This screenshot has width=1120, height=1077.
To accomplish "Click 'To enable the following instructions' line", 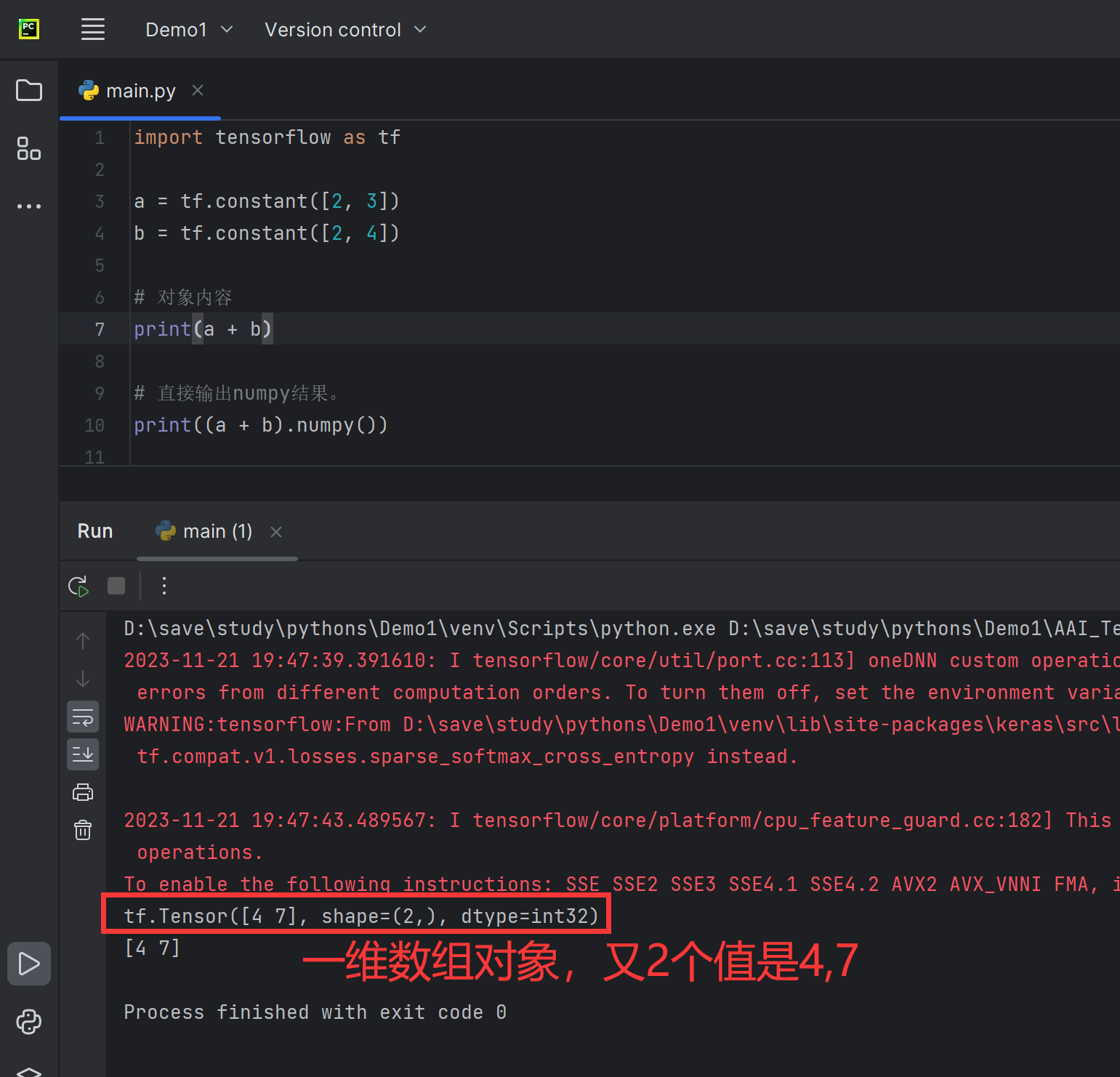I will 621,884.
